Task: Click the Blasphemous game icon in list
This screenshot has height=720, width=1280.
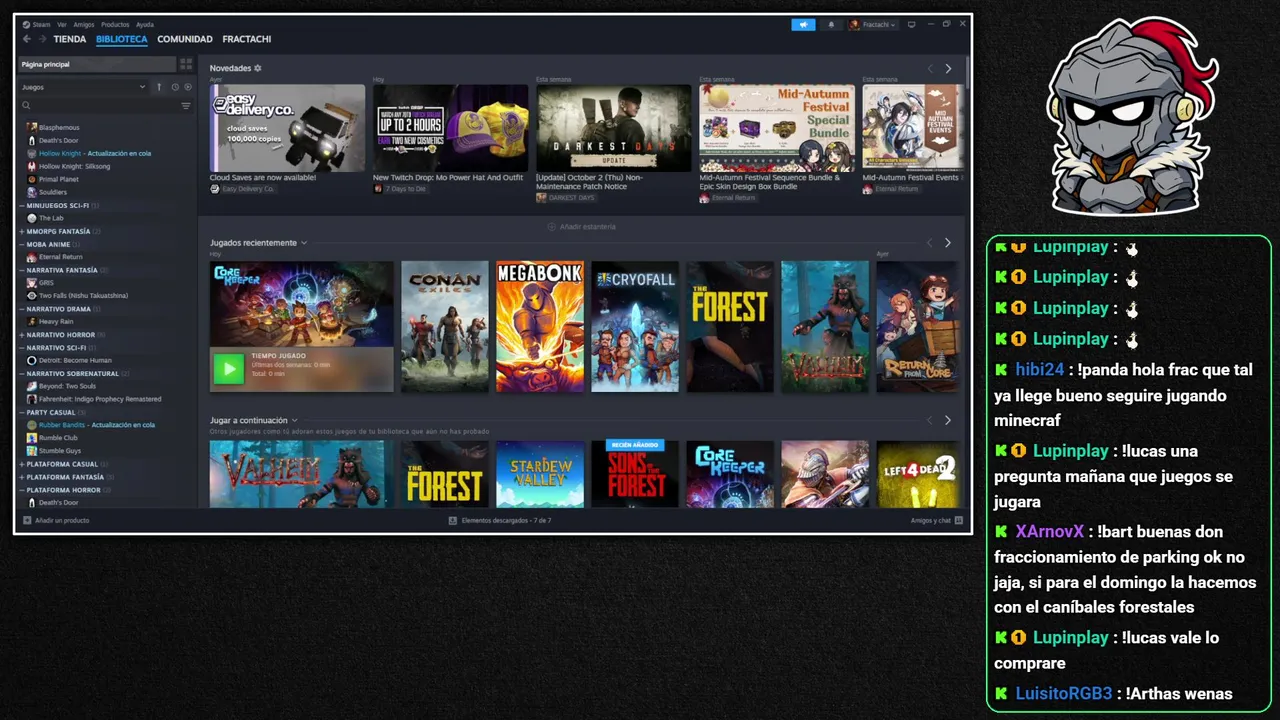Action: click(32, 127)
